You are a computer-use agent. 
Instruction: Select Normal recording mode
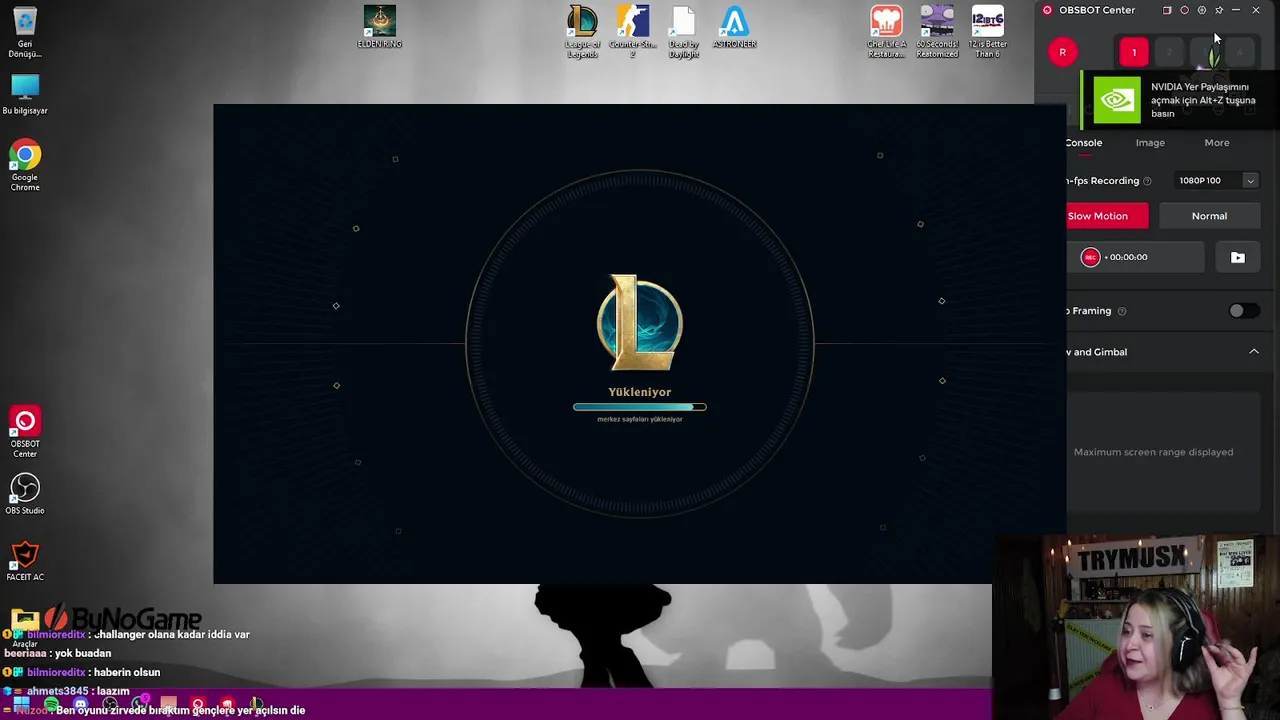point(1209,216)
